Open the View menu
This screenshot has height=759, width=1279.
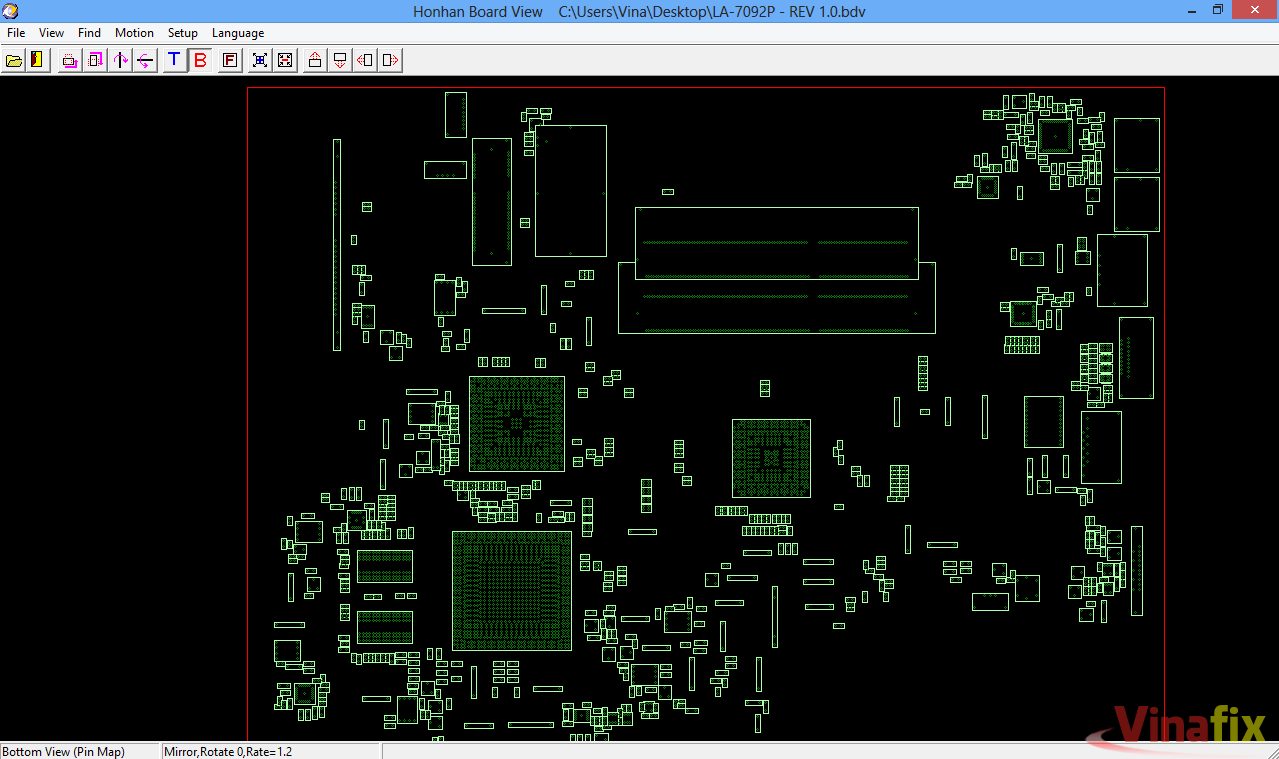click(x=52, y=33)
